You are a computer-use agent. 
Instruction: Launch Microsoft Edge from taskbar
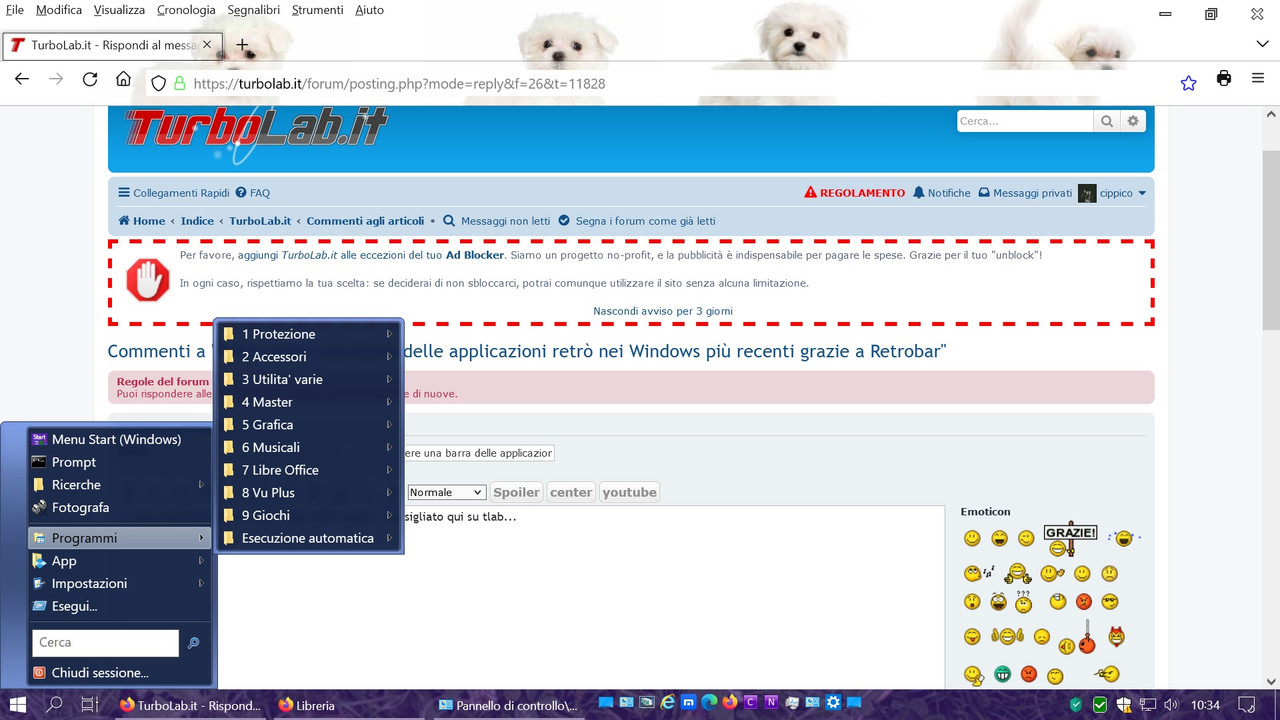tap(709, 704)
